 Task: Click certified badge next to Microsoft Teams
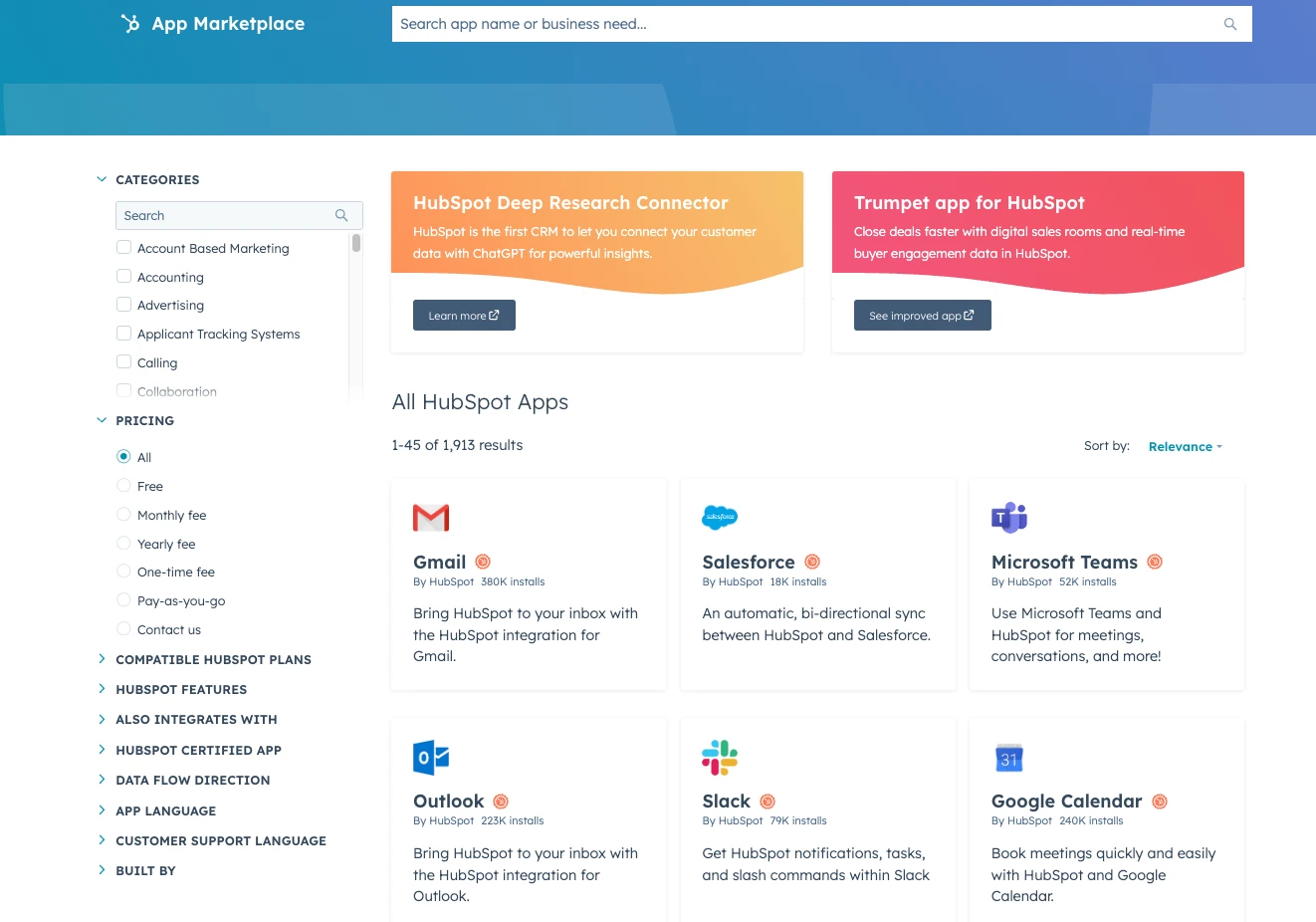pyautogui.click(x=1155, y=562)
